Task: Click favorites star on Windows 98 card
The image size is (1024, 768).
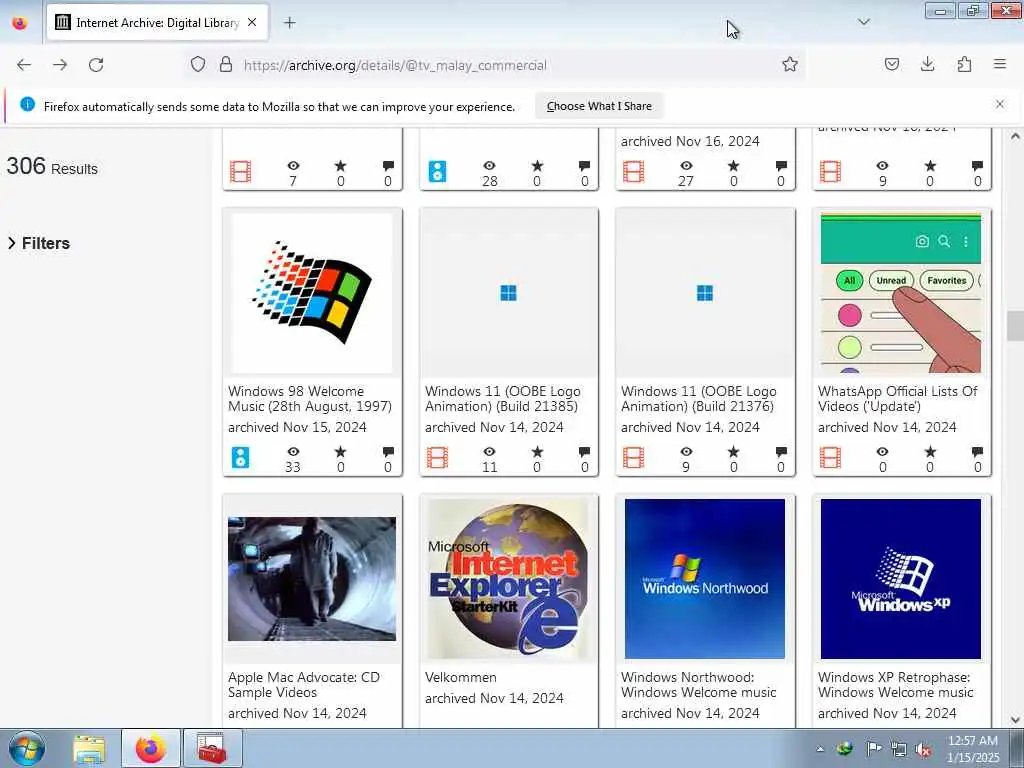Action: pos(340,451)
